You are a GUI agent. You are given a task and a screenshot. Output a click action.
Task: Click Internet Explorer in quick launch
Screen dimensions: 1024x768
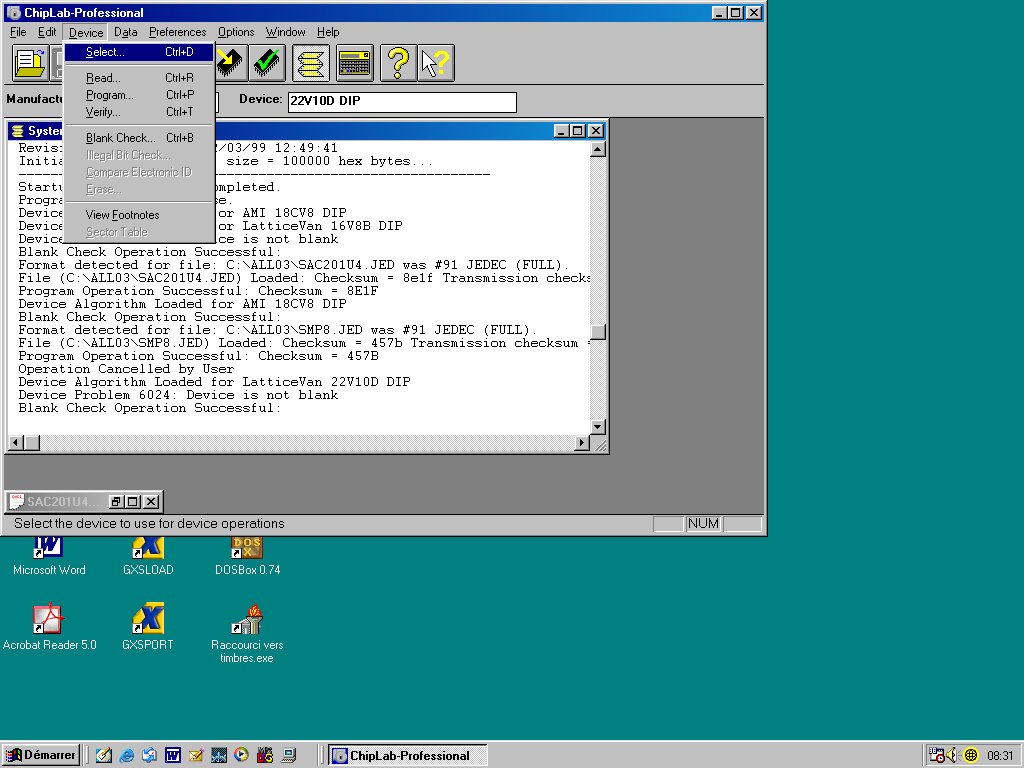point(127,756)
